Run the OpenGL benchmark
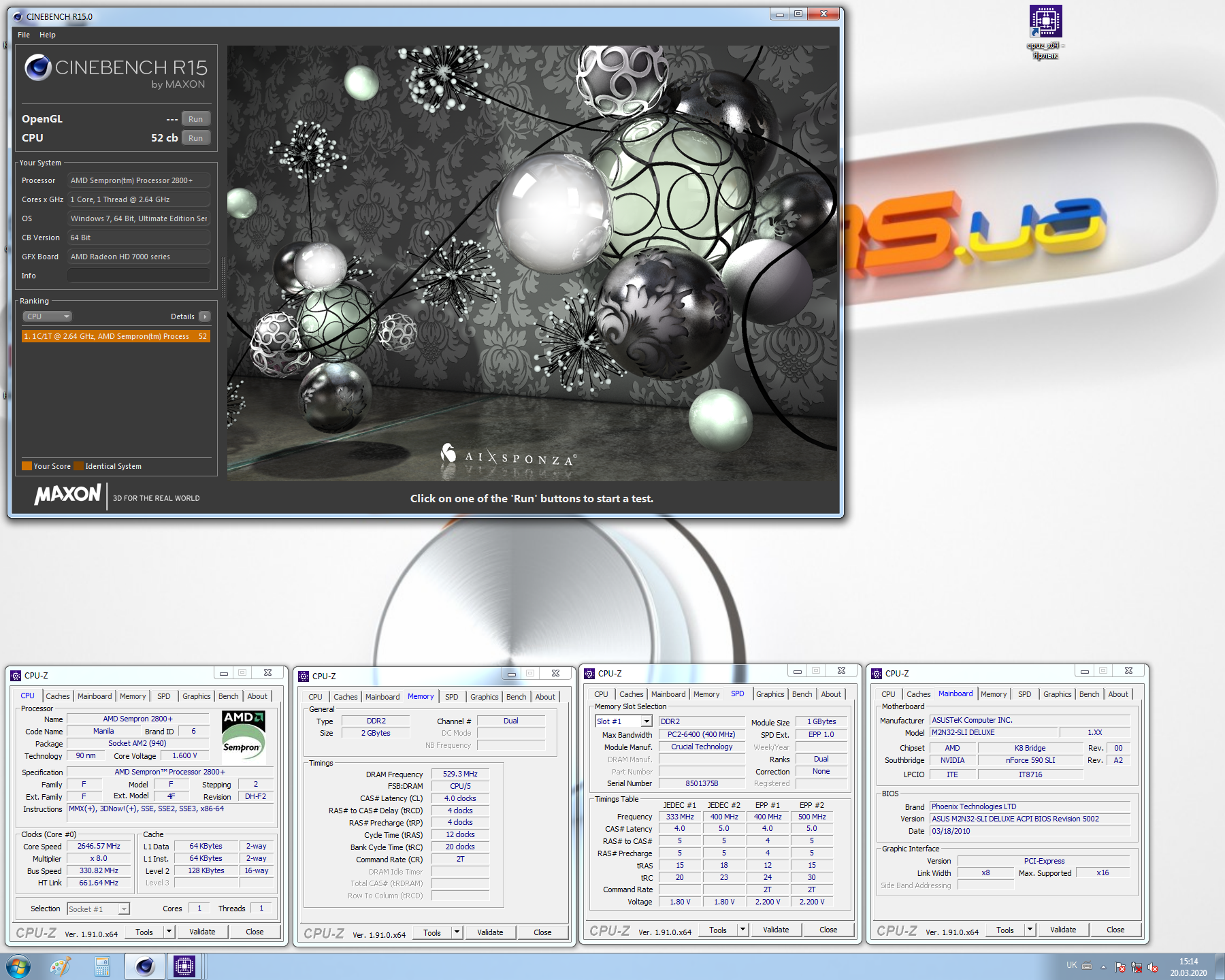 [x=196, y=119]
